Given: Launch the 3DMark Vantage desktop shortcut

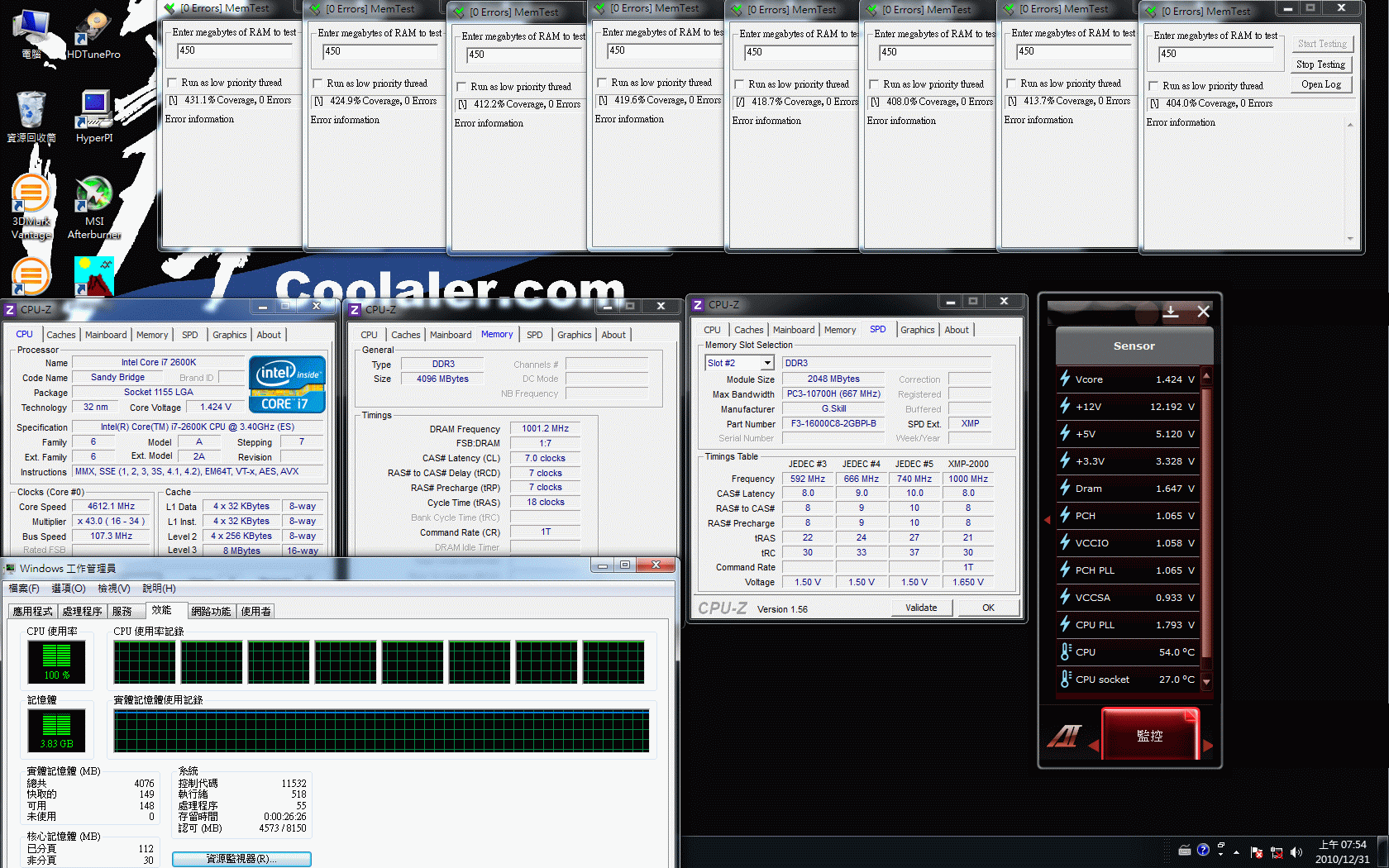Looking at the screenshot, I should (x=31, y=207).
